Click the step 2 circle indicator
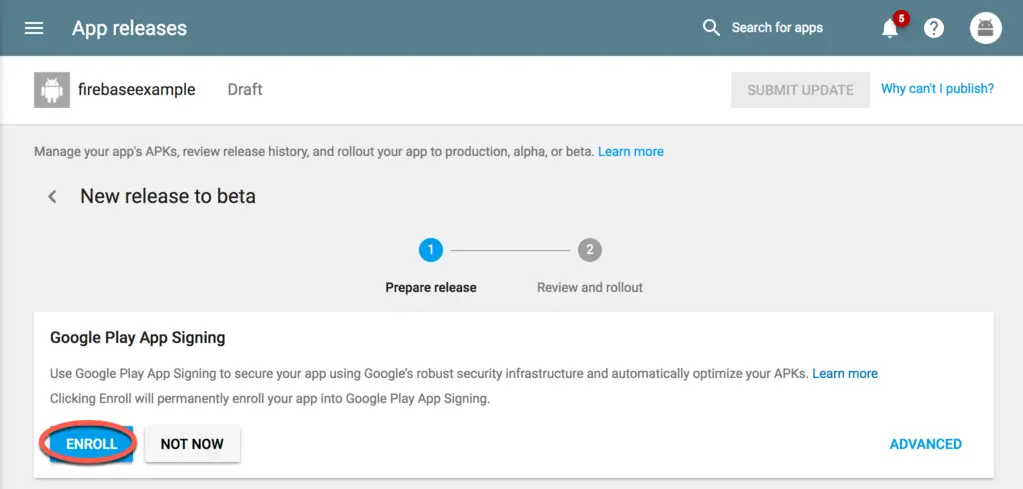The width and height of the screenshot is (1023, 489). click(x=589, y=250)
